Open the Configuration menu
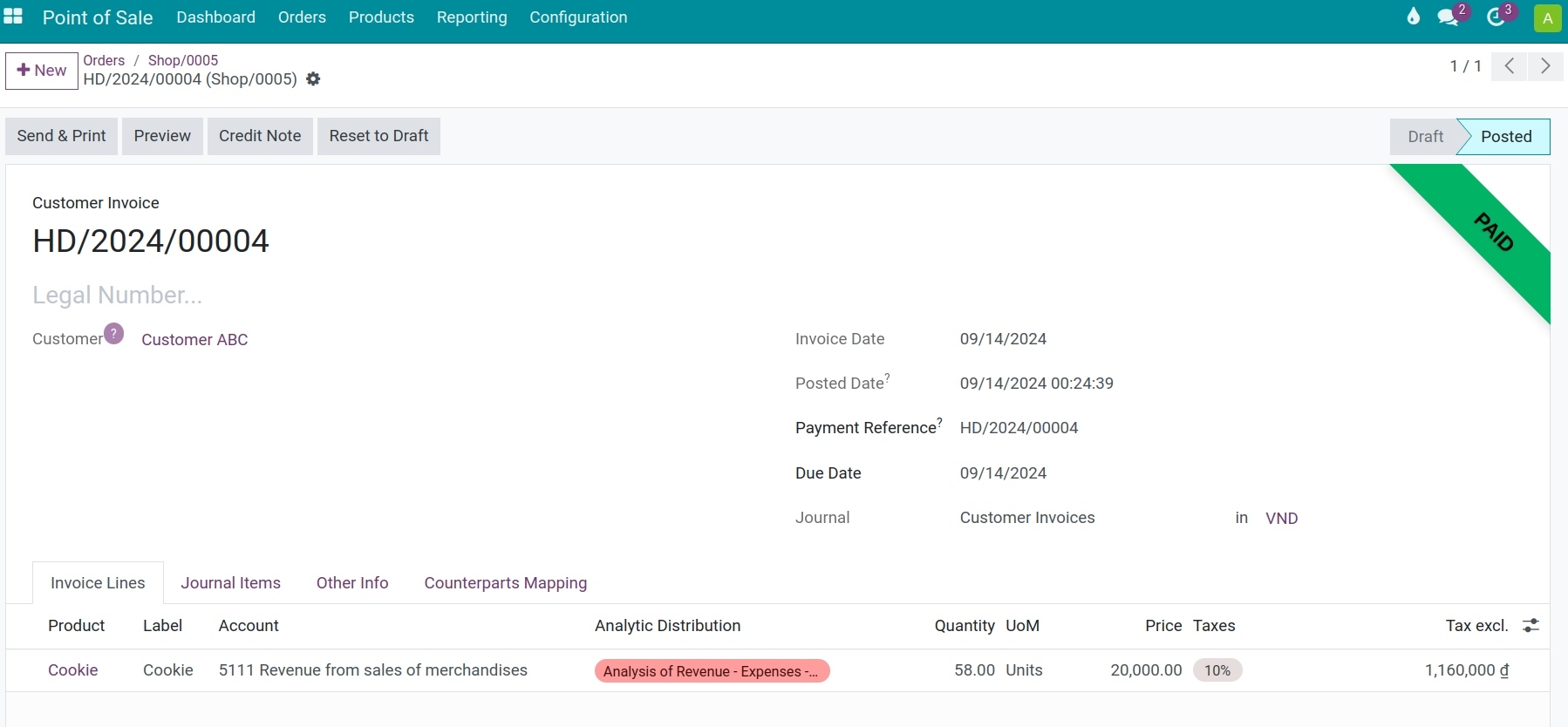Viewport: 1568px width, 727px height. 578,17
